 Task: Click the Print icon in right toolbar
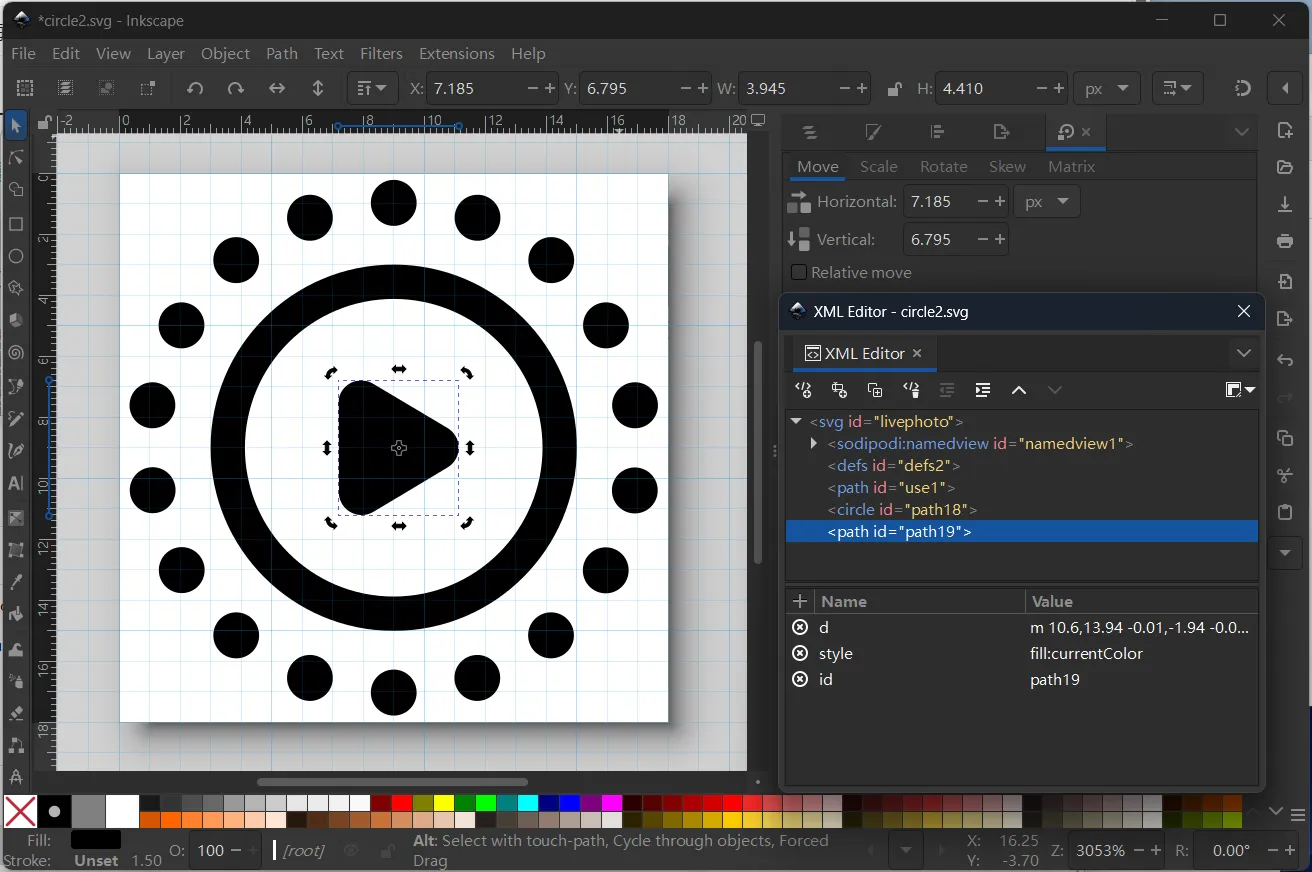pos(1285,241)
